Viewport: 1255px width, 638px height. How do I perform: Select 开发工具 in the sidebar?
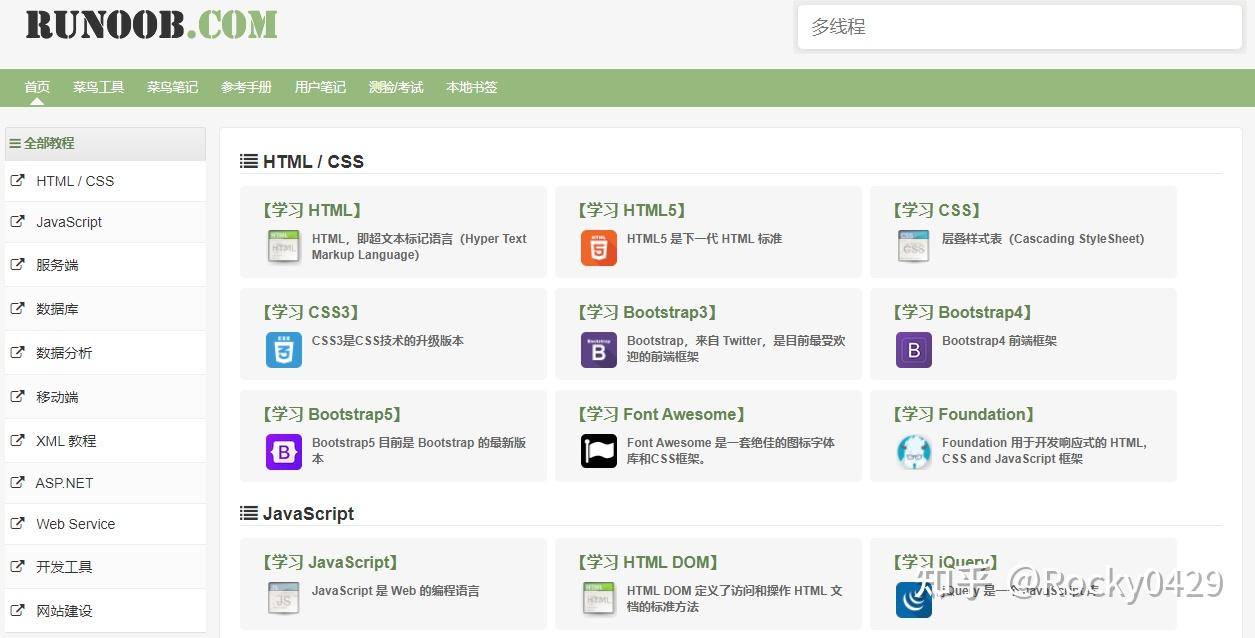coord(64,567)
